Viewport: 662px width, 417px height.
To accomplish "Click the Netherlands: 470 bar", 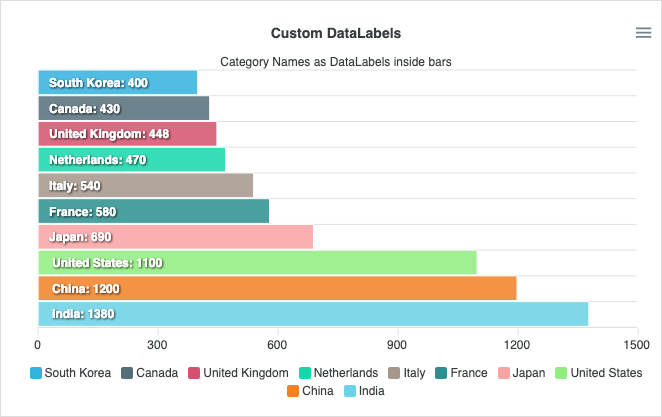I will (131, 159).
